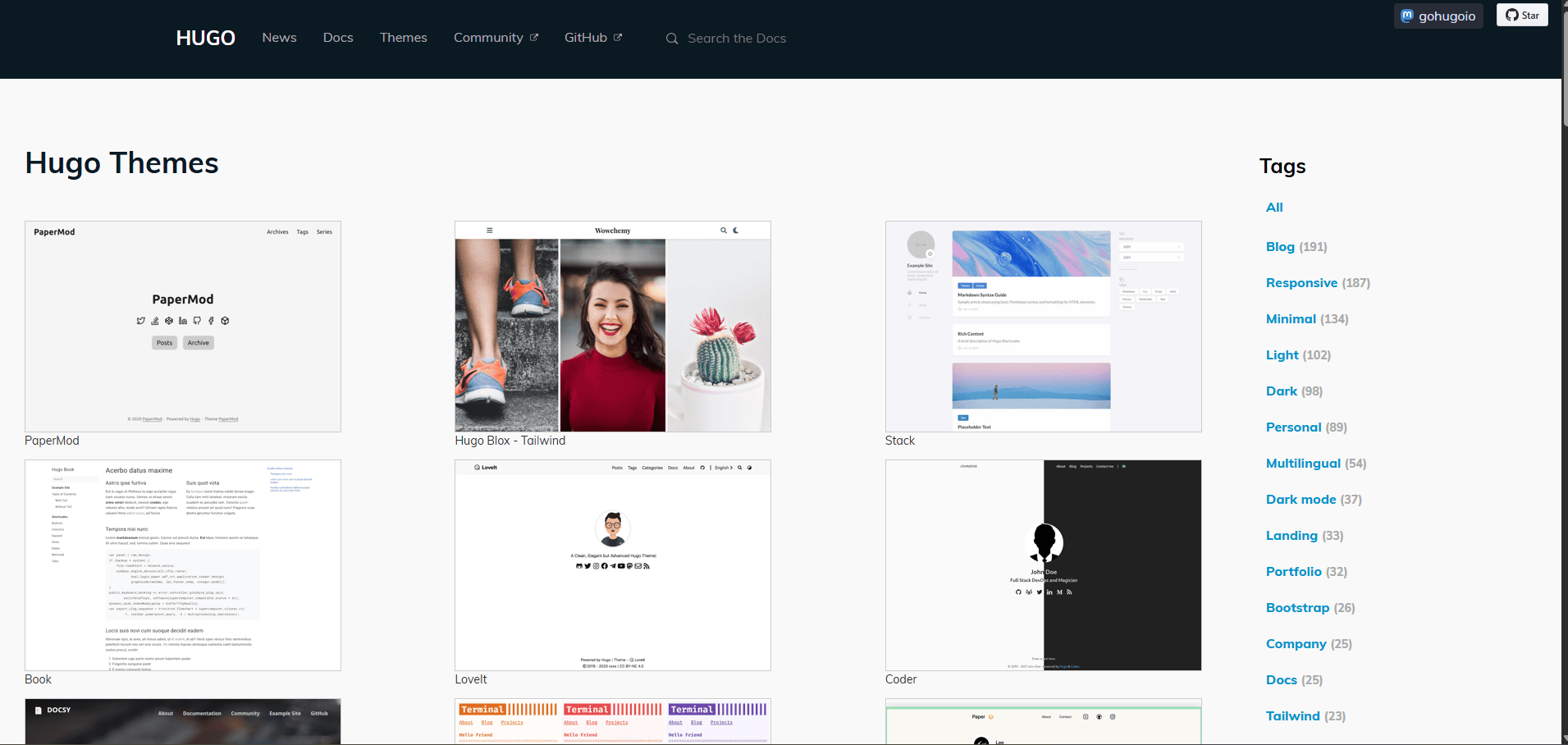This screenshot has width=1568, height=745.
Task: Open the Themes menu item
Action: pos(403,38)
